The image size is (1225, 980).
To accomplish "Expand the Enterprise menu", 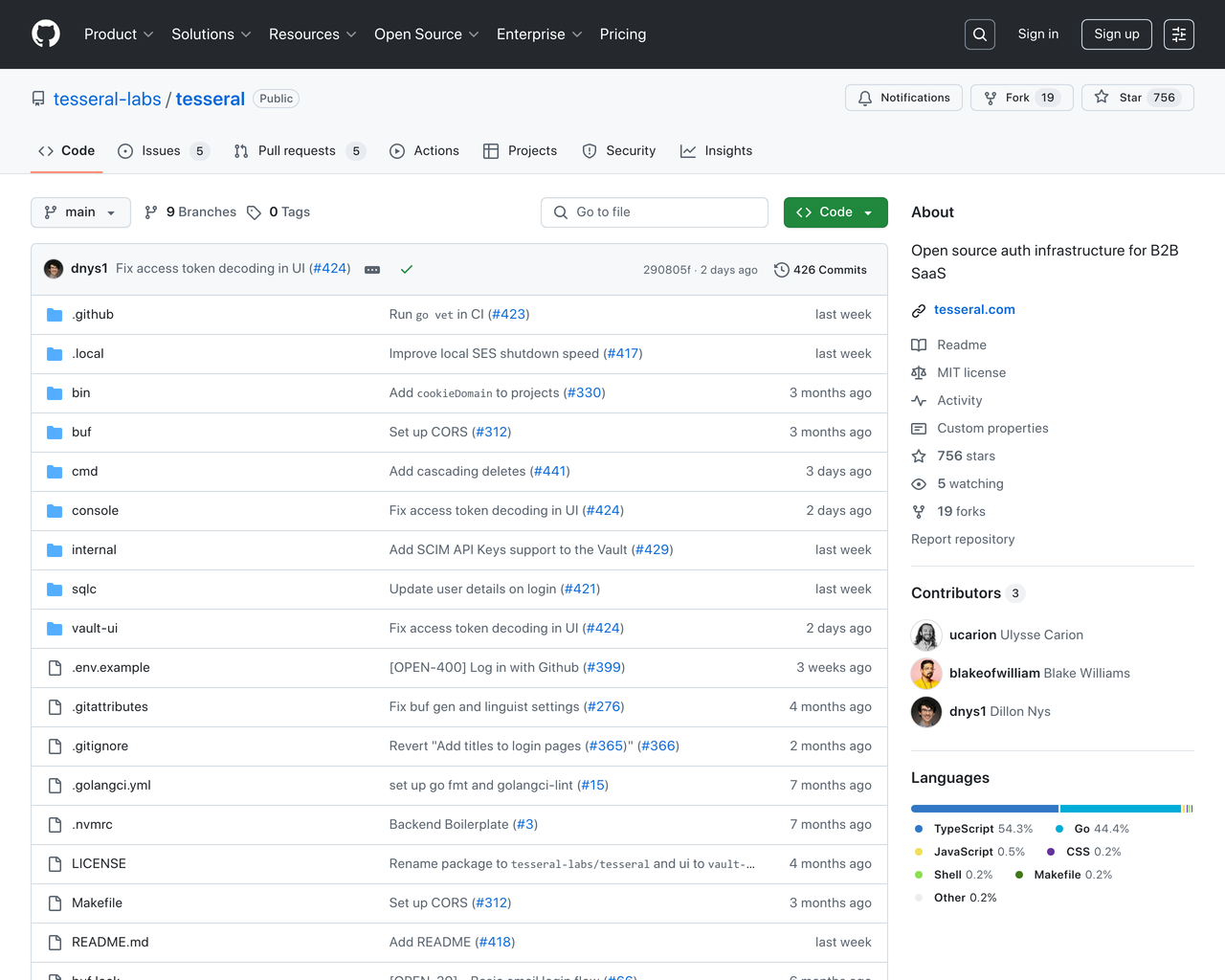I will coord(540,34).
